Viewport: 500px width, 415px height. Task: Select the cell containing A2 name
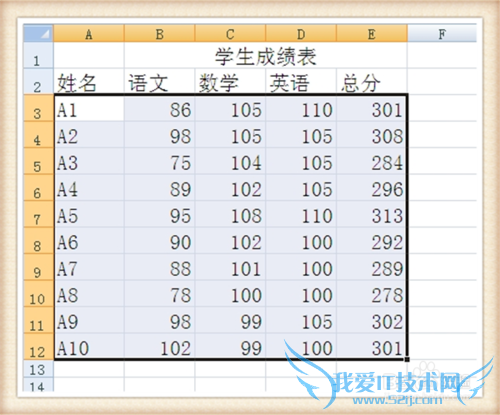(89, 134)
